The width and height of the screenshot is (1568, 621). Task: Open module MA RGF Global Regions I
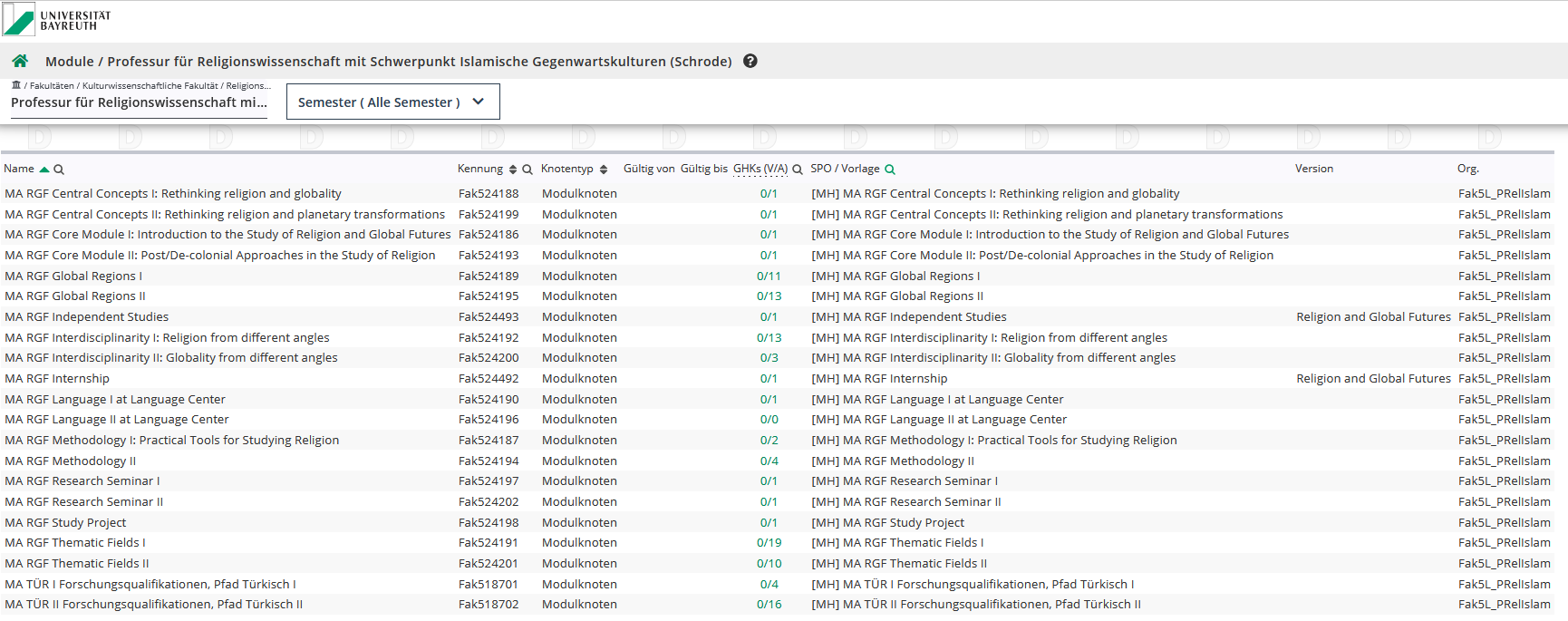pos(73,276)
